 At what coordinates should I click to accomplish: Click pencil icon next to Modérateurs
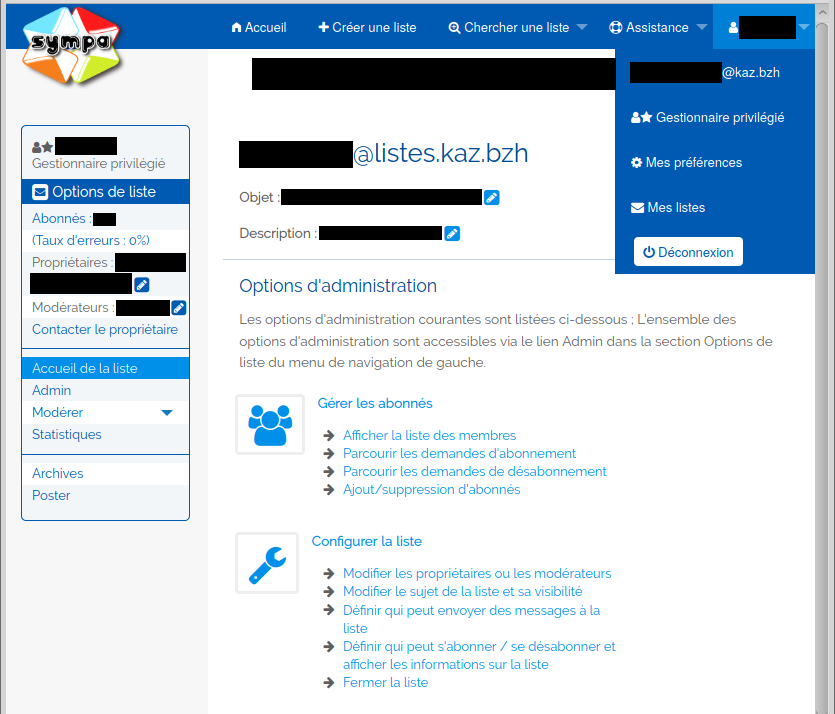point(179,308)
